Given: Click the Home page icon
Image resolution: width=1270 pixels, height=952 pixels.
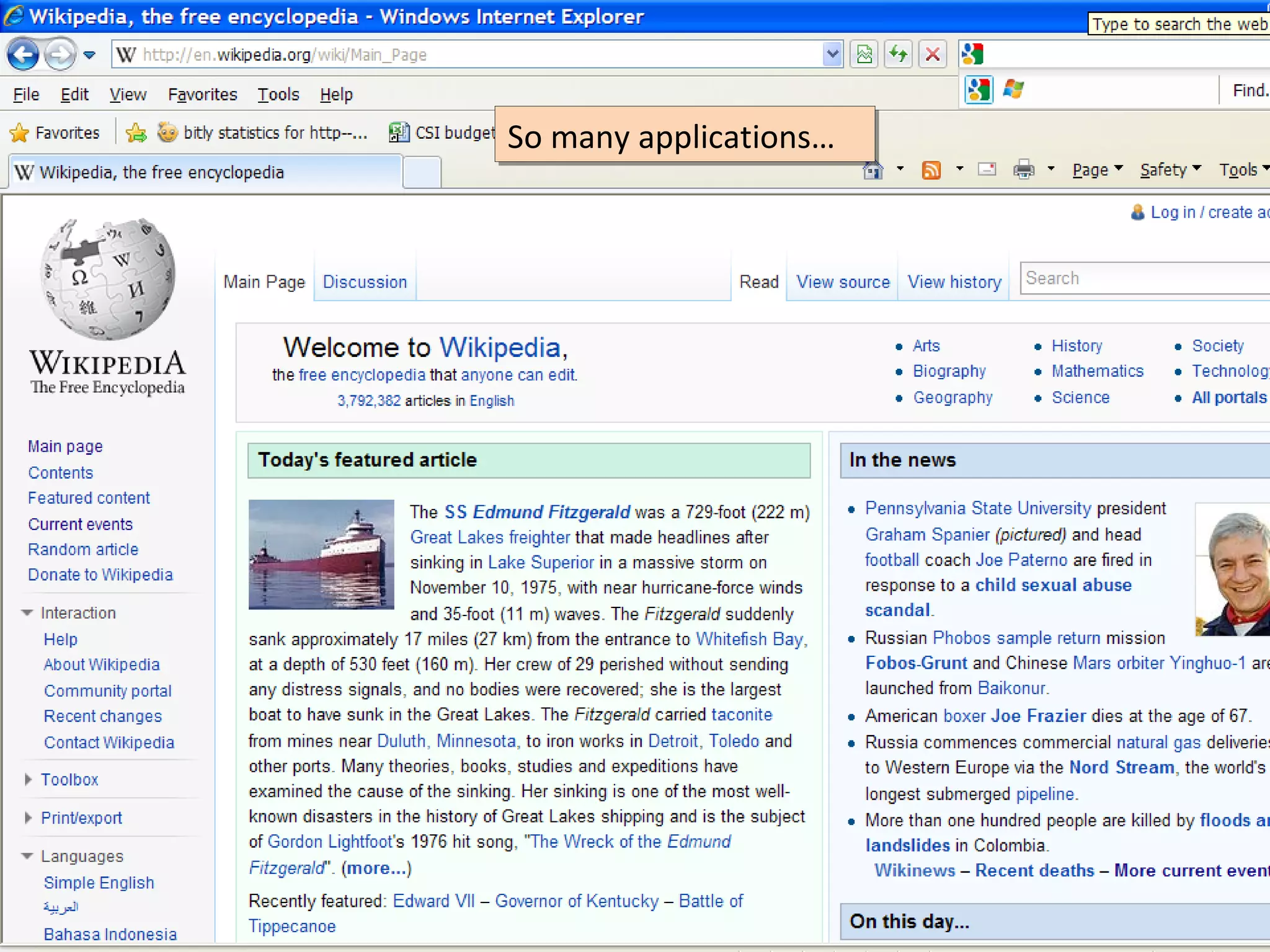Looking at the screenshot, I should coord(873,169).
